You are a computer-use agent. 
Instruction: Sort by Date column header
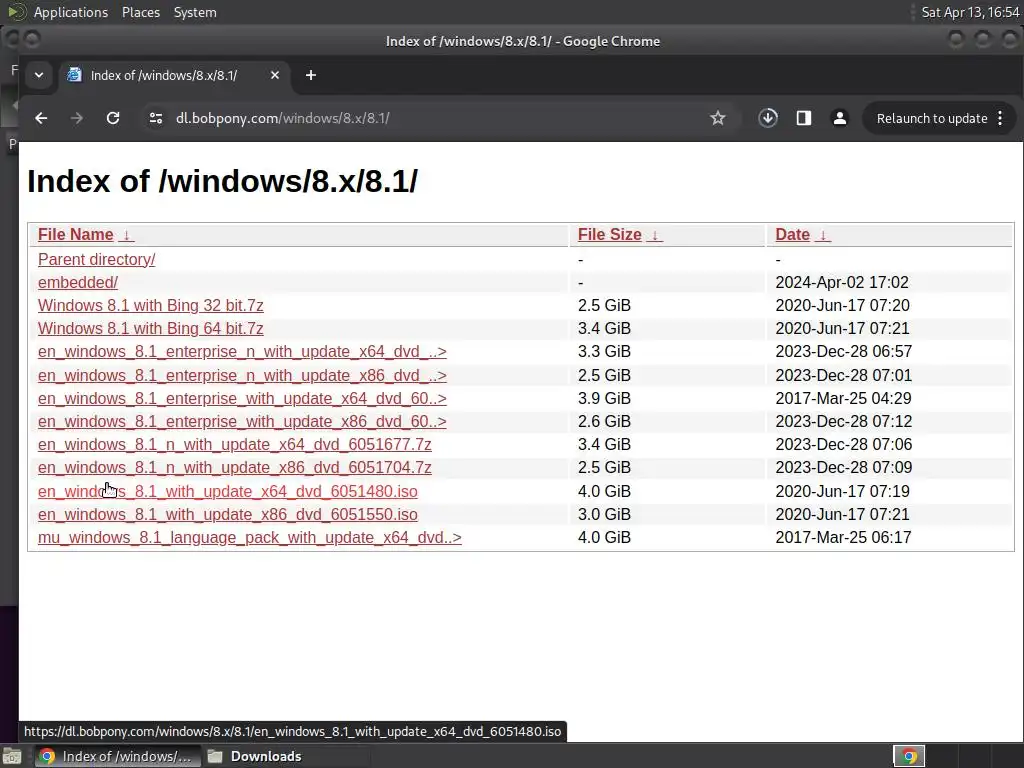[793, 234]
